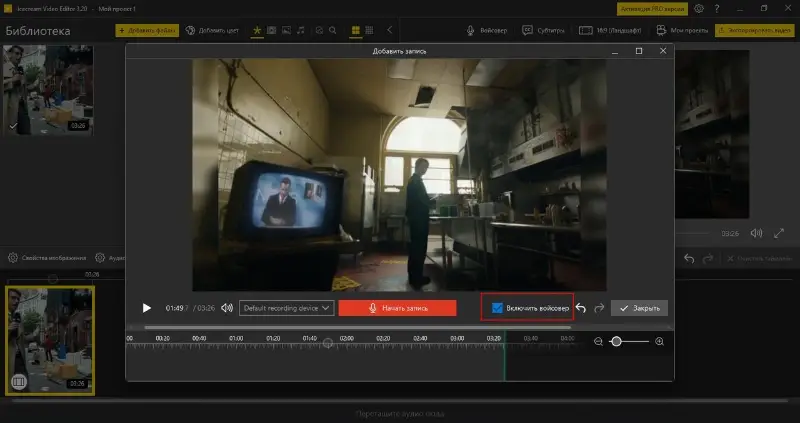Click Добавить файлы in the library
Screen dimensions: 800x423
(x=147, y=31)
